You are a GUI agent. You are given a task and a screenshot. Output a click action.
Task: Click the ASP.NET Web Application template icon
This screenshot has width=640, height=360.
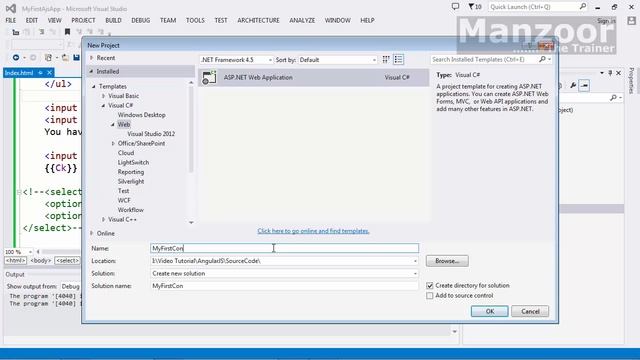tap(209, 77)
